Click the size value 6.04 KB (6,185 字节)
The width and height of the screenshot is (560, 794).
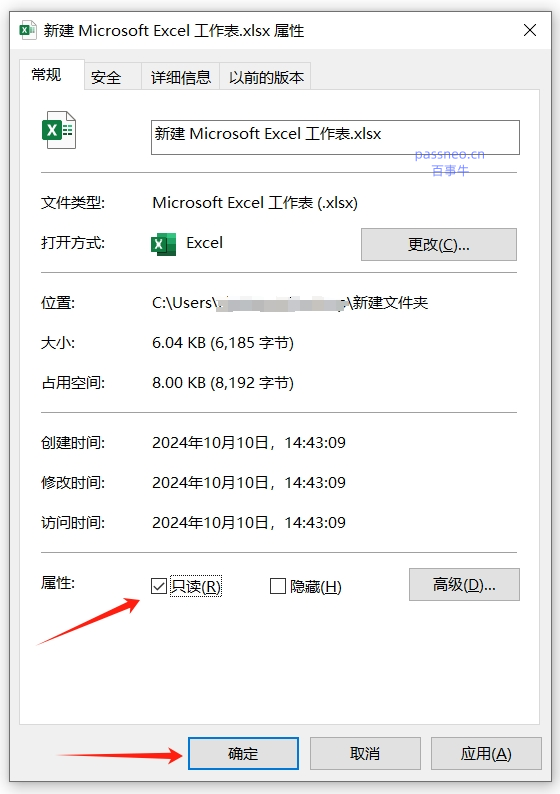click(223, 343)
